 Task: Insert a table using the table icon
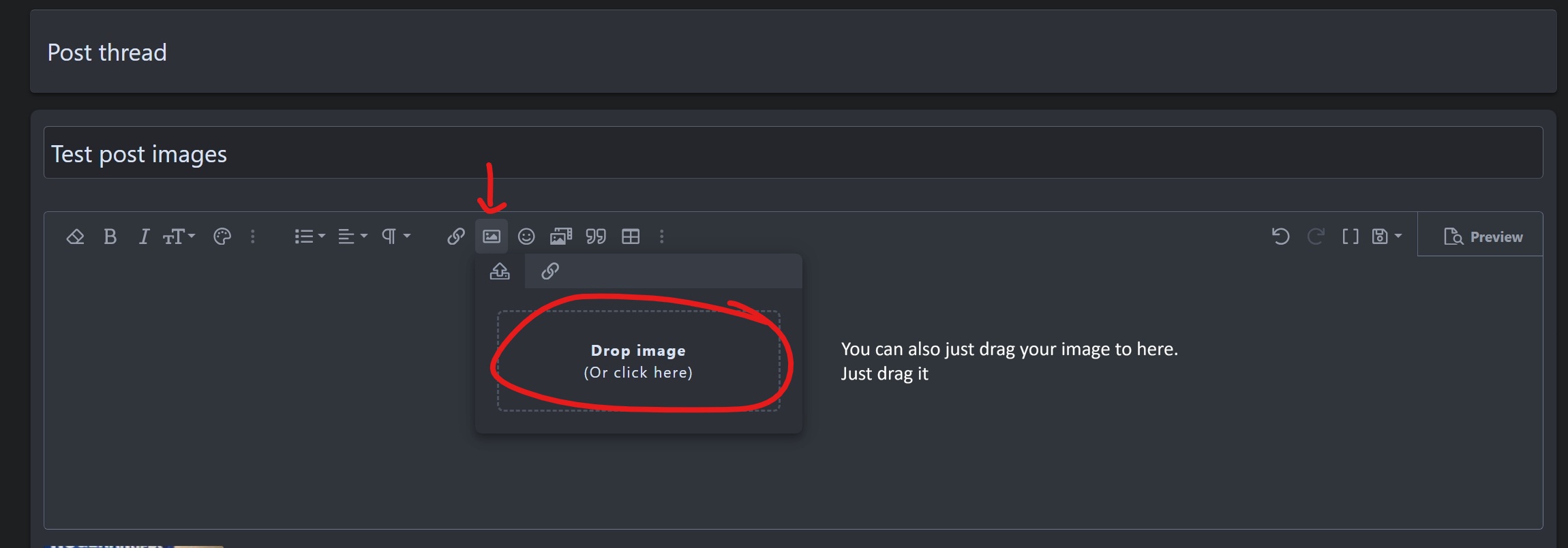click(631, 237)
